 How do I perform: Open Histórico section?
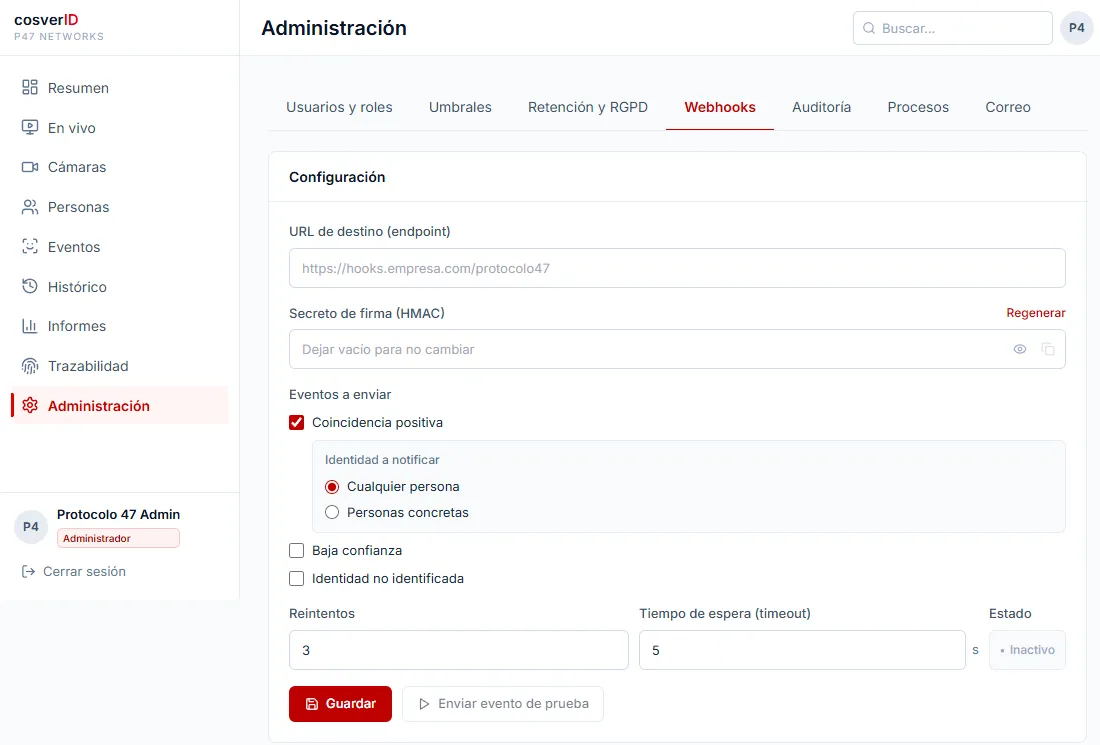tap(119, 286)
